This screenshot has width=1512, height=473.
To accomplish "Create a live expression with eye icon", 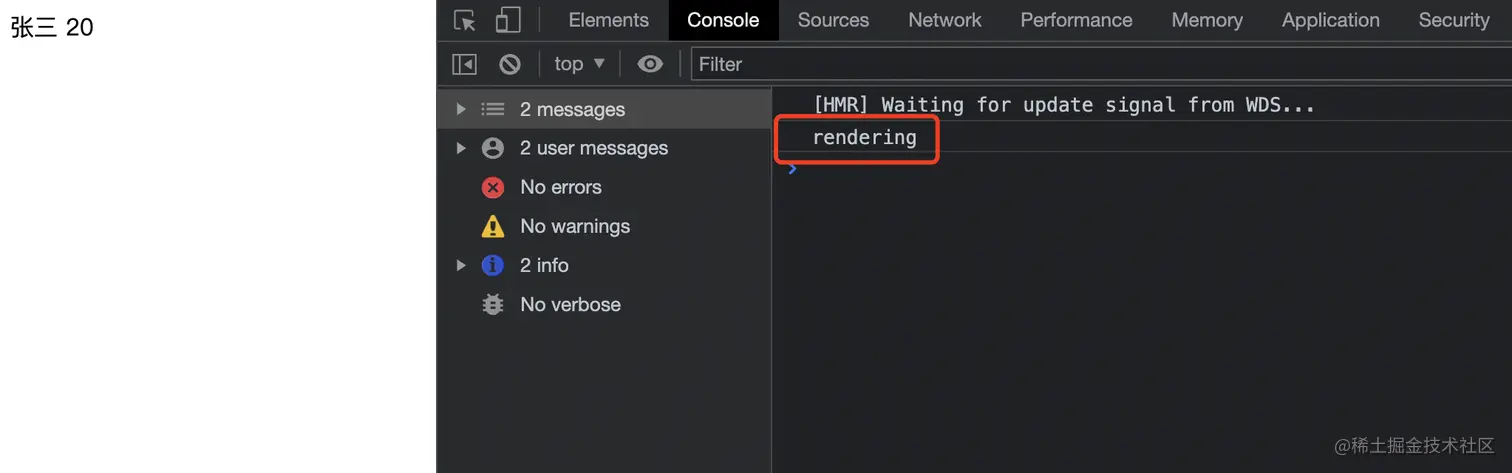I will pos(650,64).
